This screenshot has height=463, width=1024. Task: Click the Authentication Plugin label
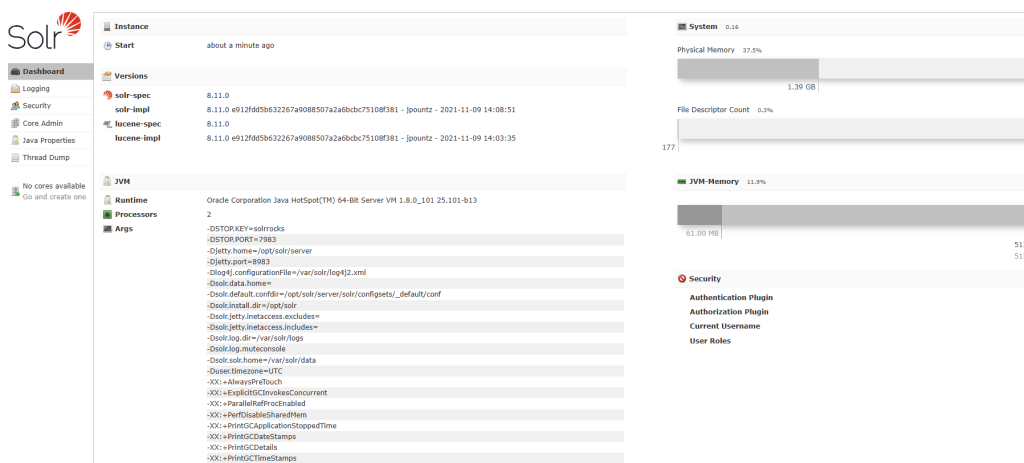(x=731, y=297)
